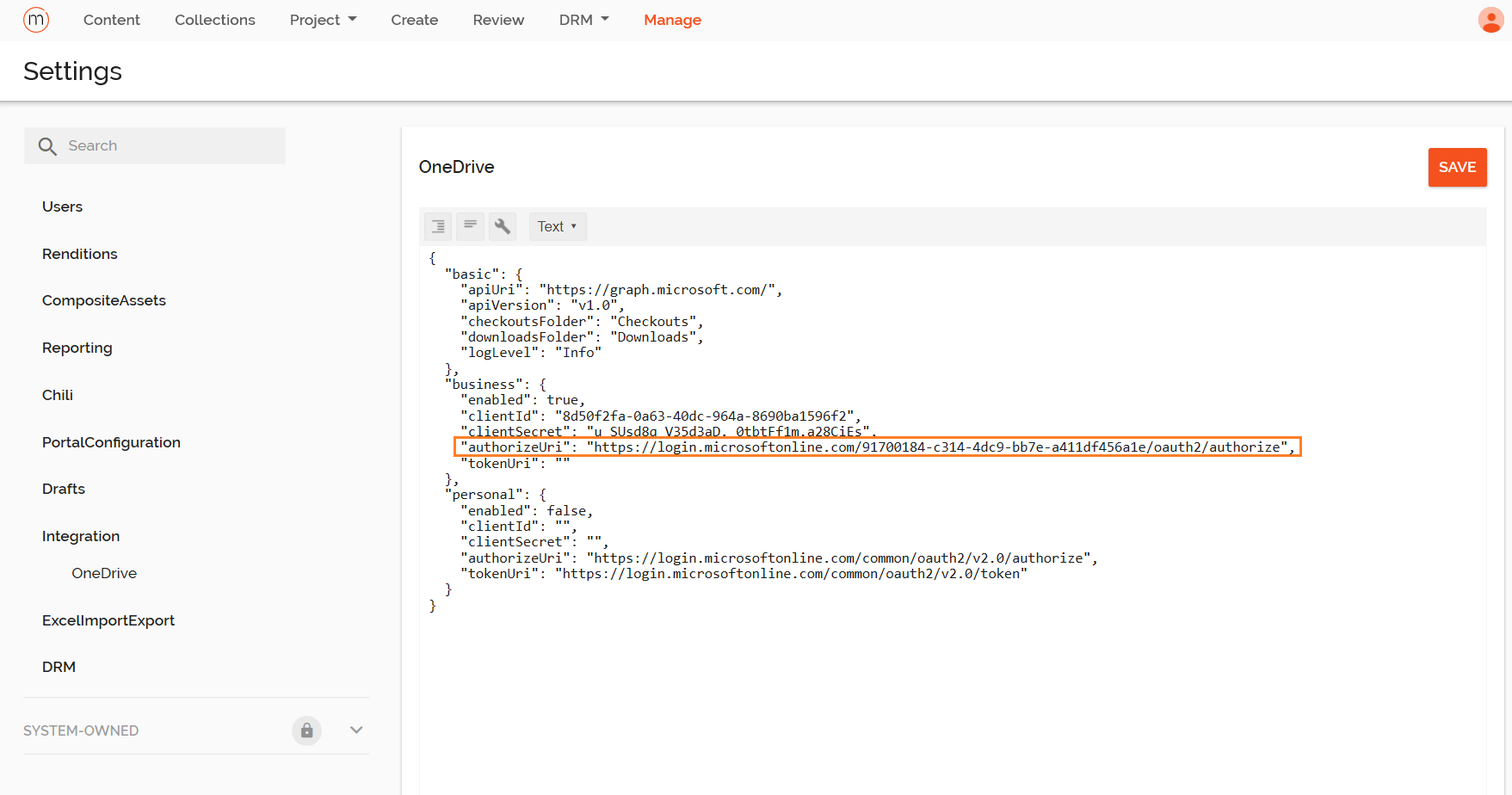
Task: Switch to the Review page
Action: coord(498,20)
